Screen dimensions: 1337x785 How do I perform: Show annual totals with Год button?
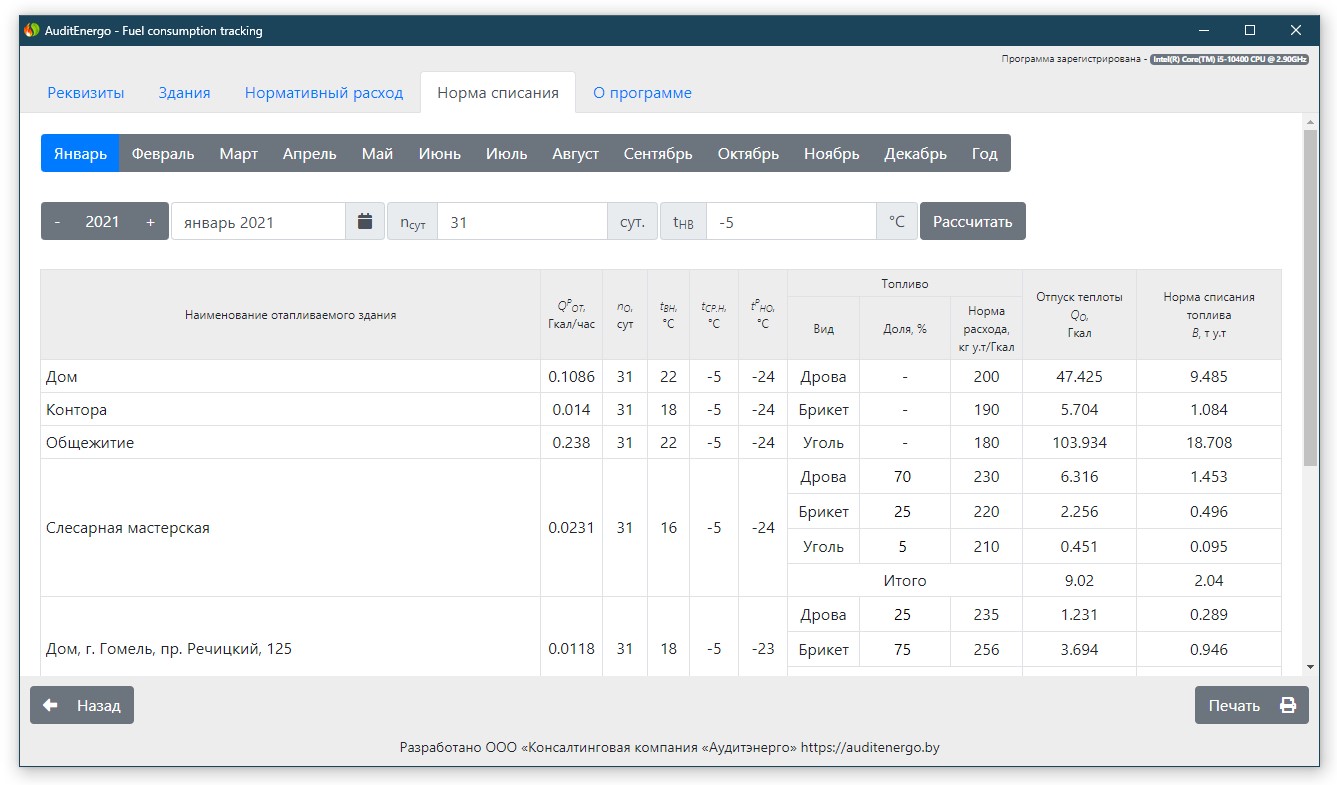984,154
